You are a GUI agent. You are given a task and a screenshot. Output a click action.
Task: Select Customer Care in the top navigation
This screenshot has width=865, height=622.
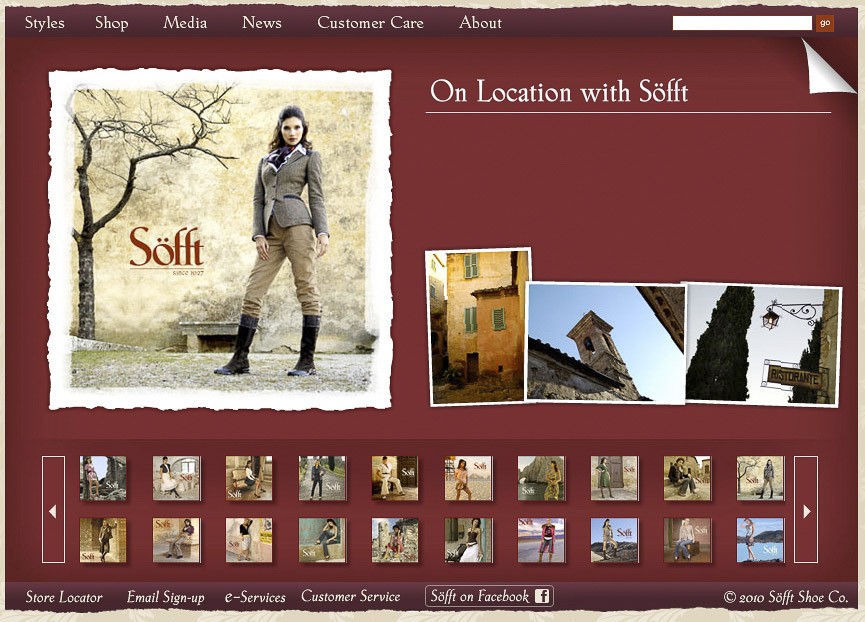(x=370, y=23)
